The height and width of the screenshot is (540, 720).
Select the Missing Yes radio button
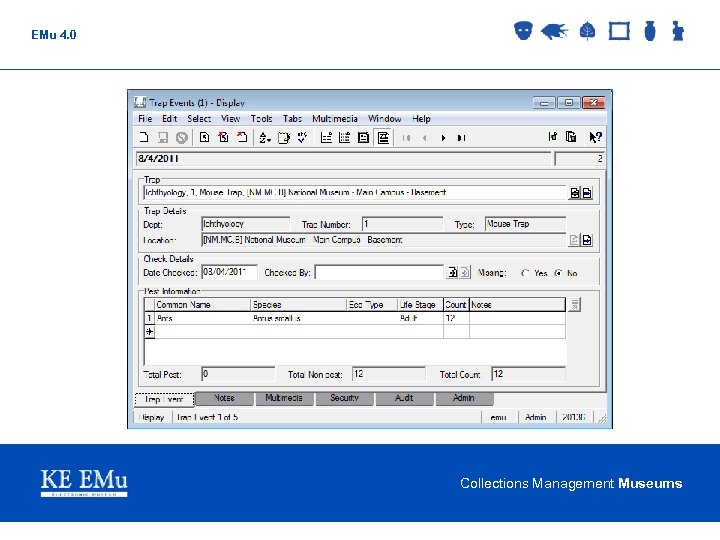tap(525, 273)
